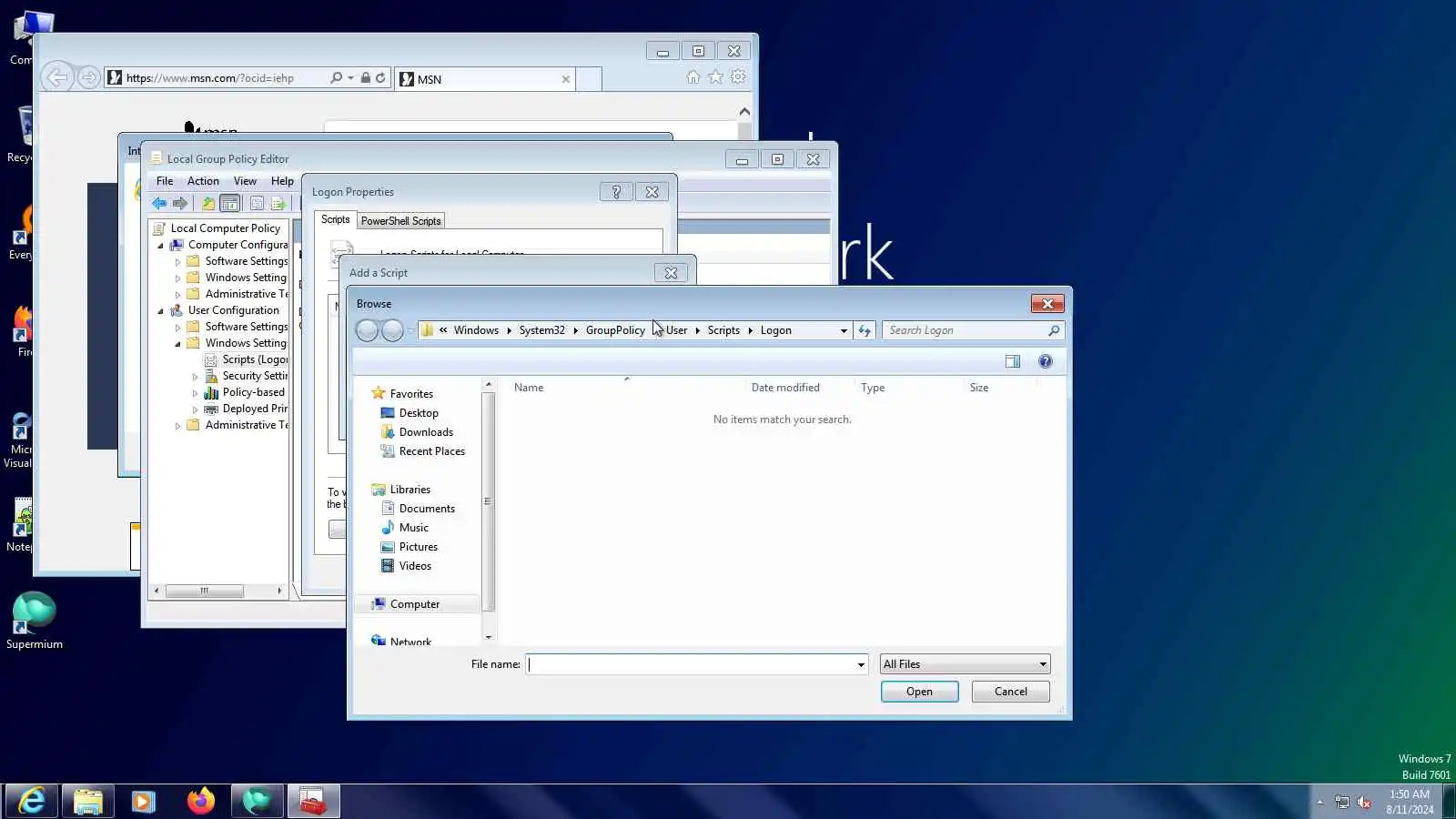
Task: Open the address bar previous locations dropdown
Action: pyautogui.click(x=844, y=330)
